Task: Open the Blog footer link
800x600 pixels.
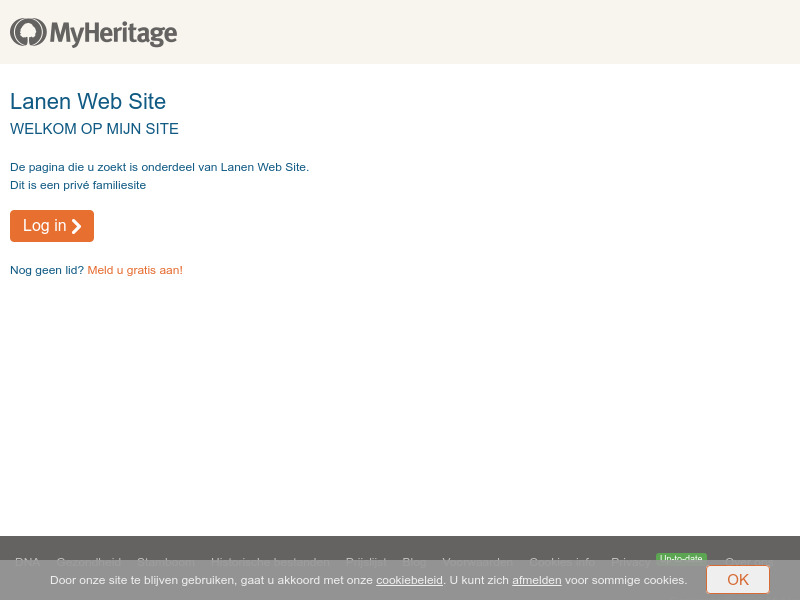Action: point(414,562)
